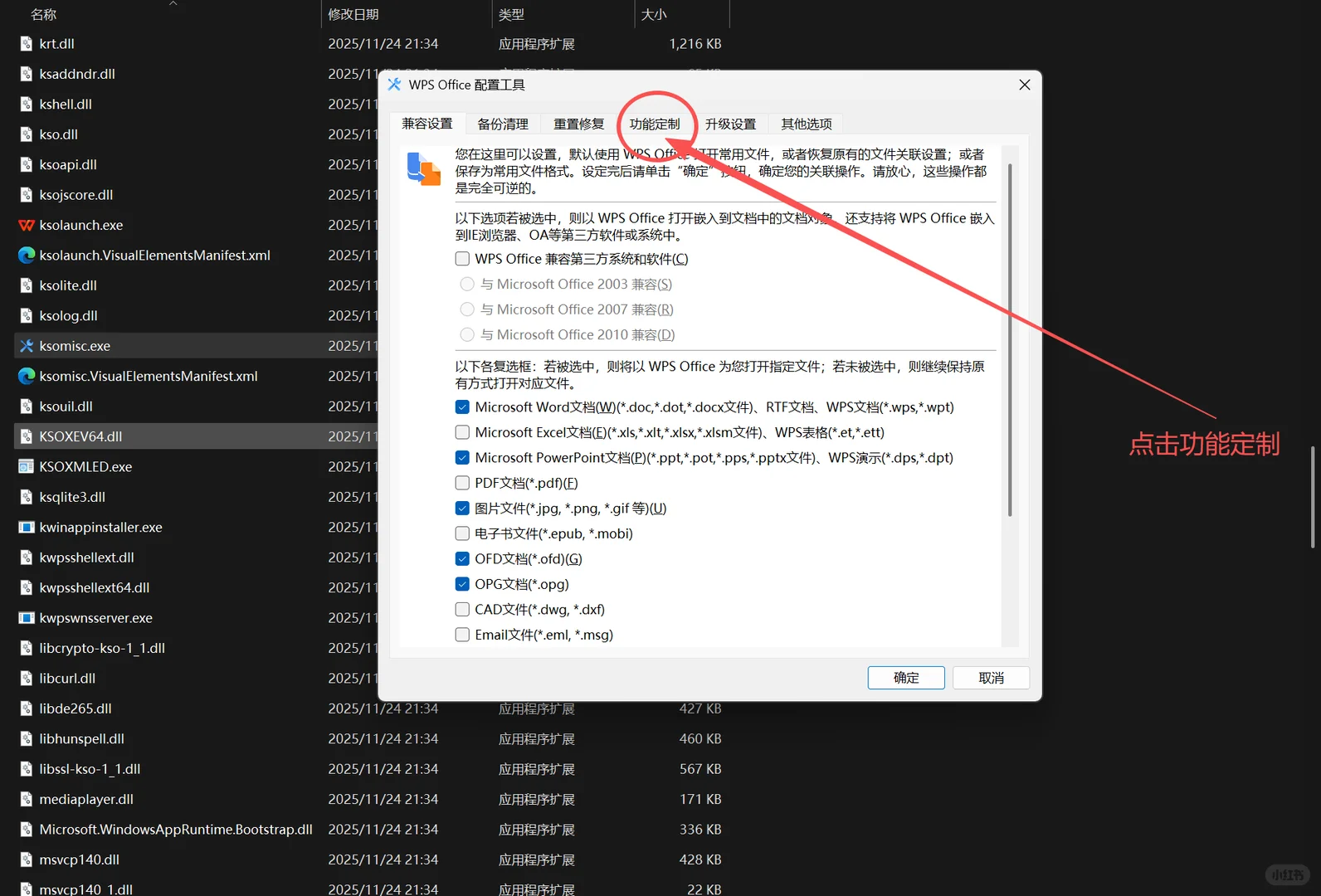
Task: Click the ksolaunch.VisualElementsManifest.xml Edge icon
Action: click(27, 256)
